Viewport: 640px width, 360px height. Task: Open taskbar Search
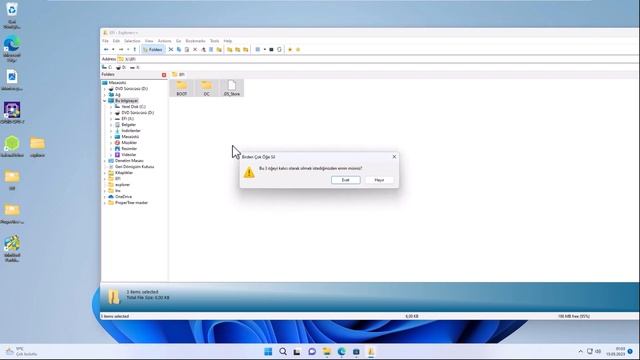point(283,351)
